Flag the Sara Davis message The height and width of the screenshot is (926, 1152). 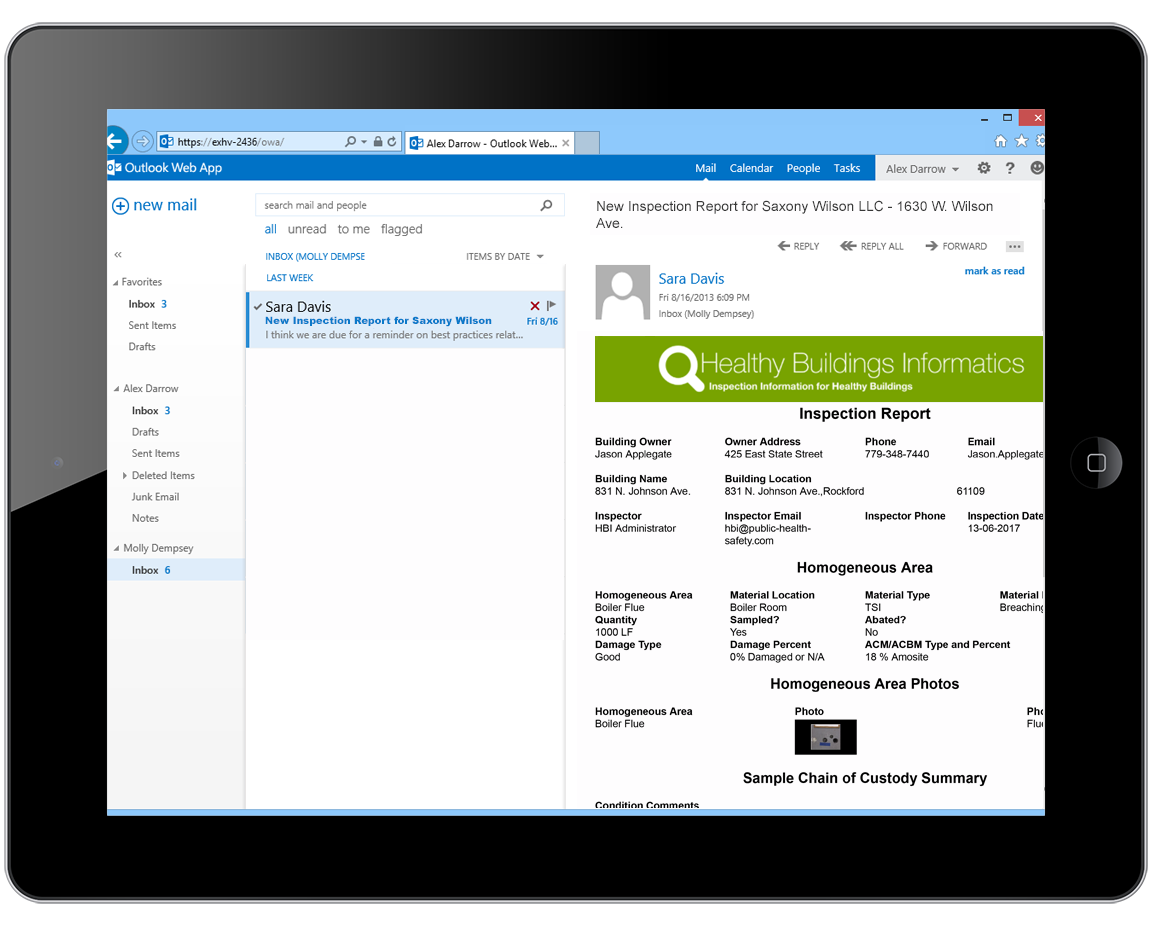click(552, 306)
